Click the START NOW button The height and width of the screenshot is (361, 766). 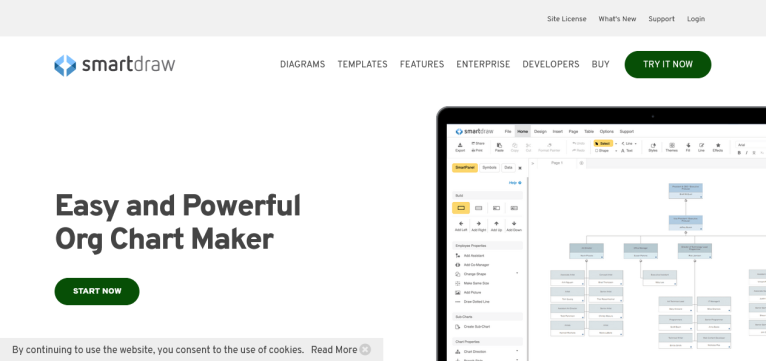pyautogui.click(x=97, y=291)
